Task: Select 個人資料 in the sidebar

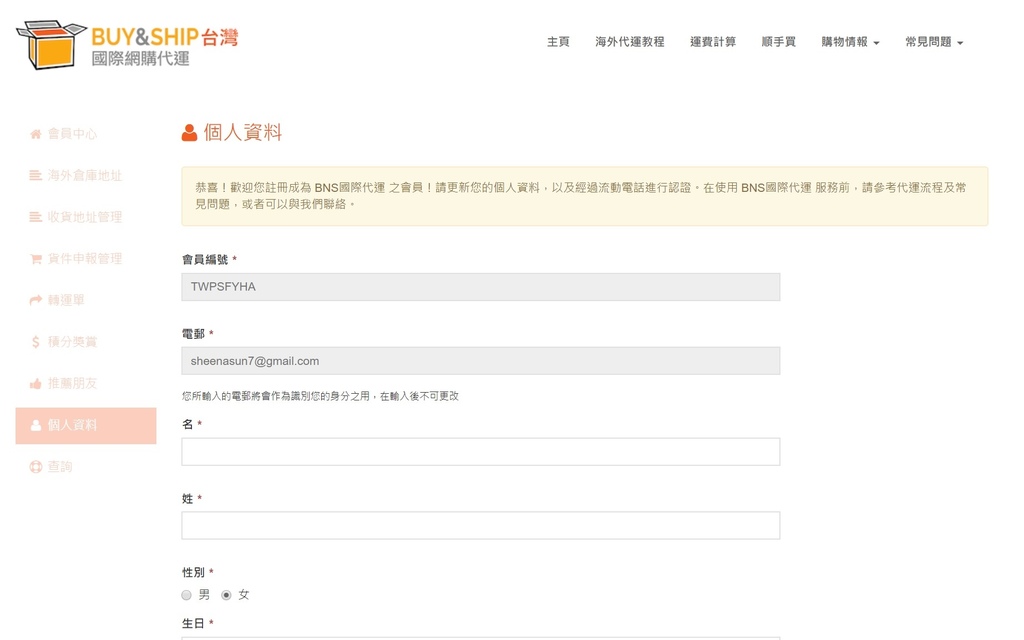Action: 86,426
